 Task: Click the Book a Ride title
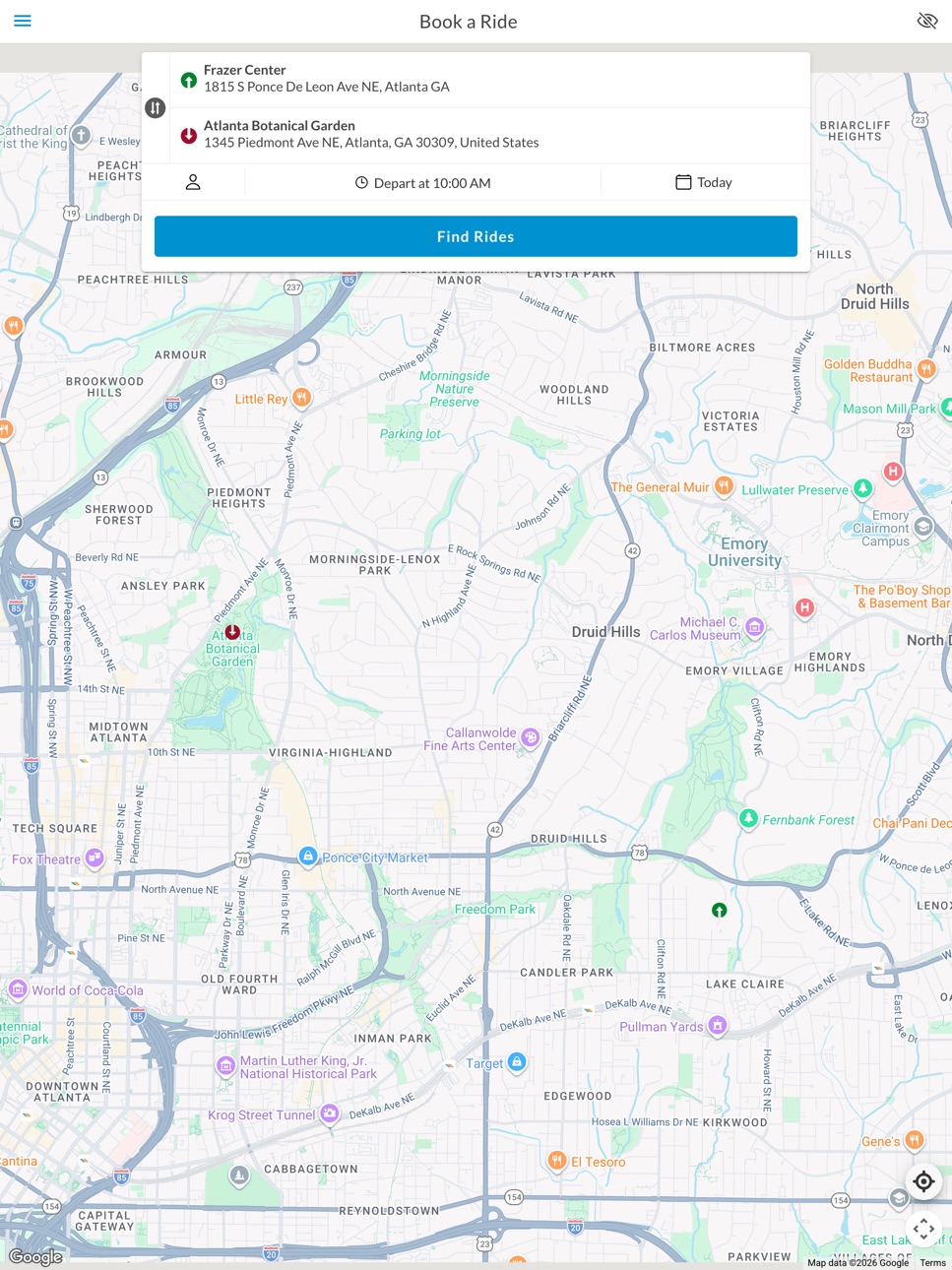click(469, 22)
